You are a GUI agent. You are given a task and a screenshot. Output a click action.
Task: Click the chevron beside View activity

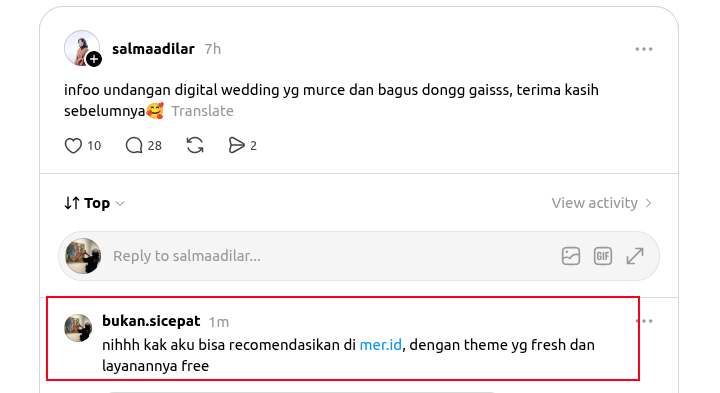[648, 203]
